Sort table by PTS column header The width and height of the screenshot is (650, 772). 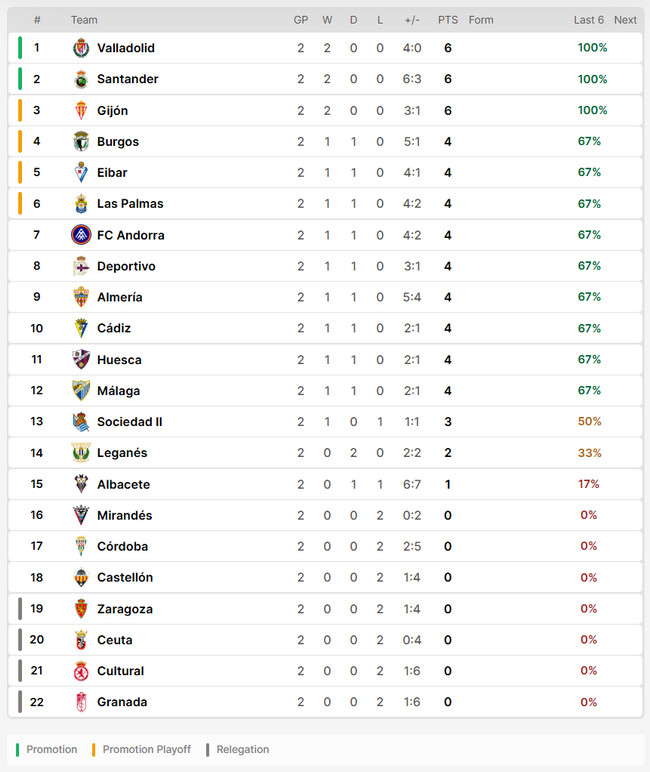point(447,20)
